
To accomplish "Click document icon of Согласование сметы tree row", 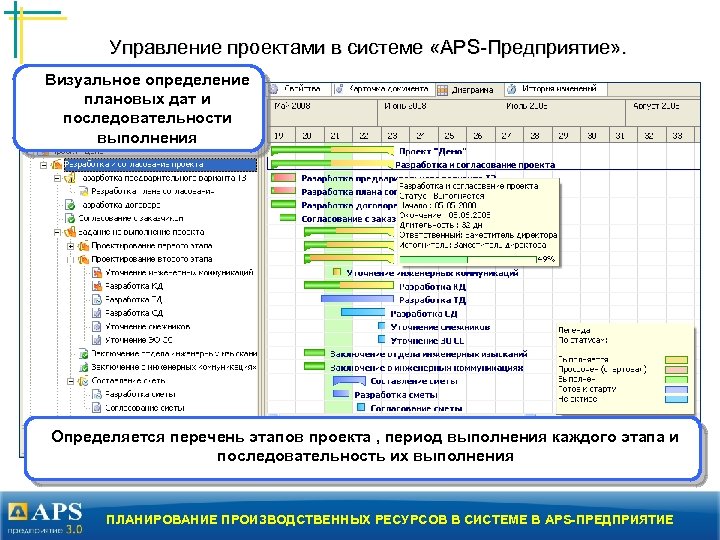I will 97,408.
